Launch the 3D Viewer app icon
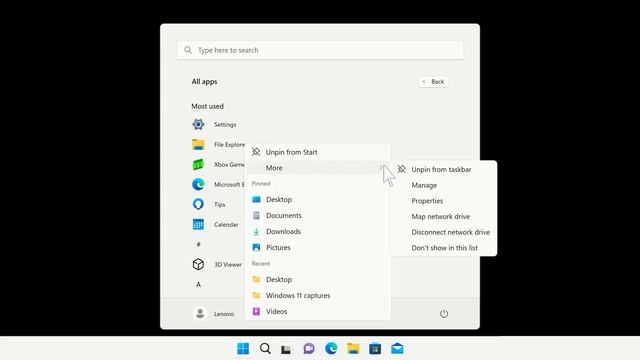Viewport: 640px width, 360px height. [198, 264]
